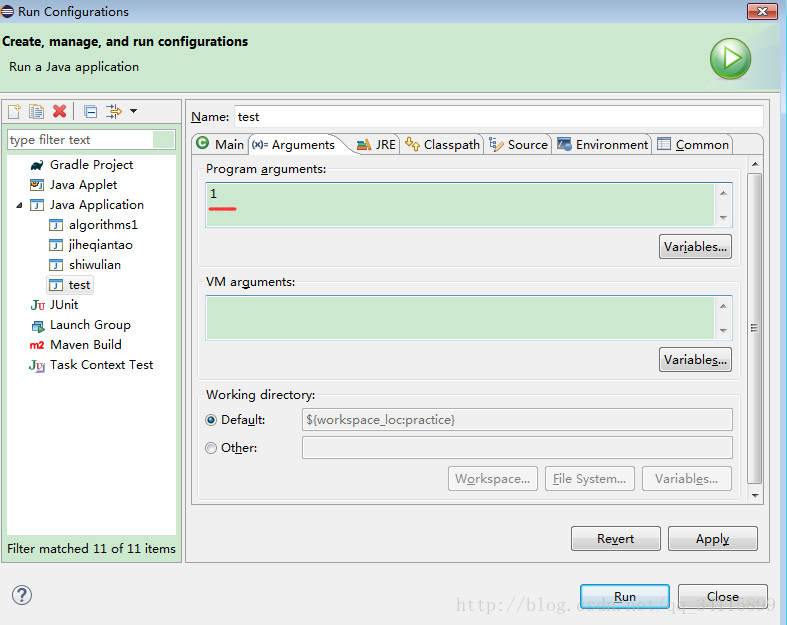The height and width of the screenshot is (625, 787).
Task: Click the JUnit icon in tree
Action: [x=38, y=305]
